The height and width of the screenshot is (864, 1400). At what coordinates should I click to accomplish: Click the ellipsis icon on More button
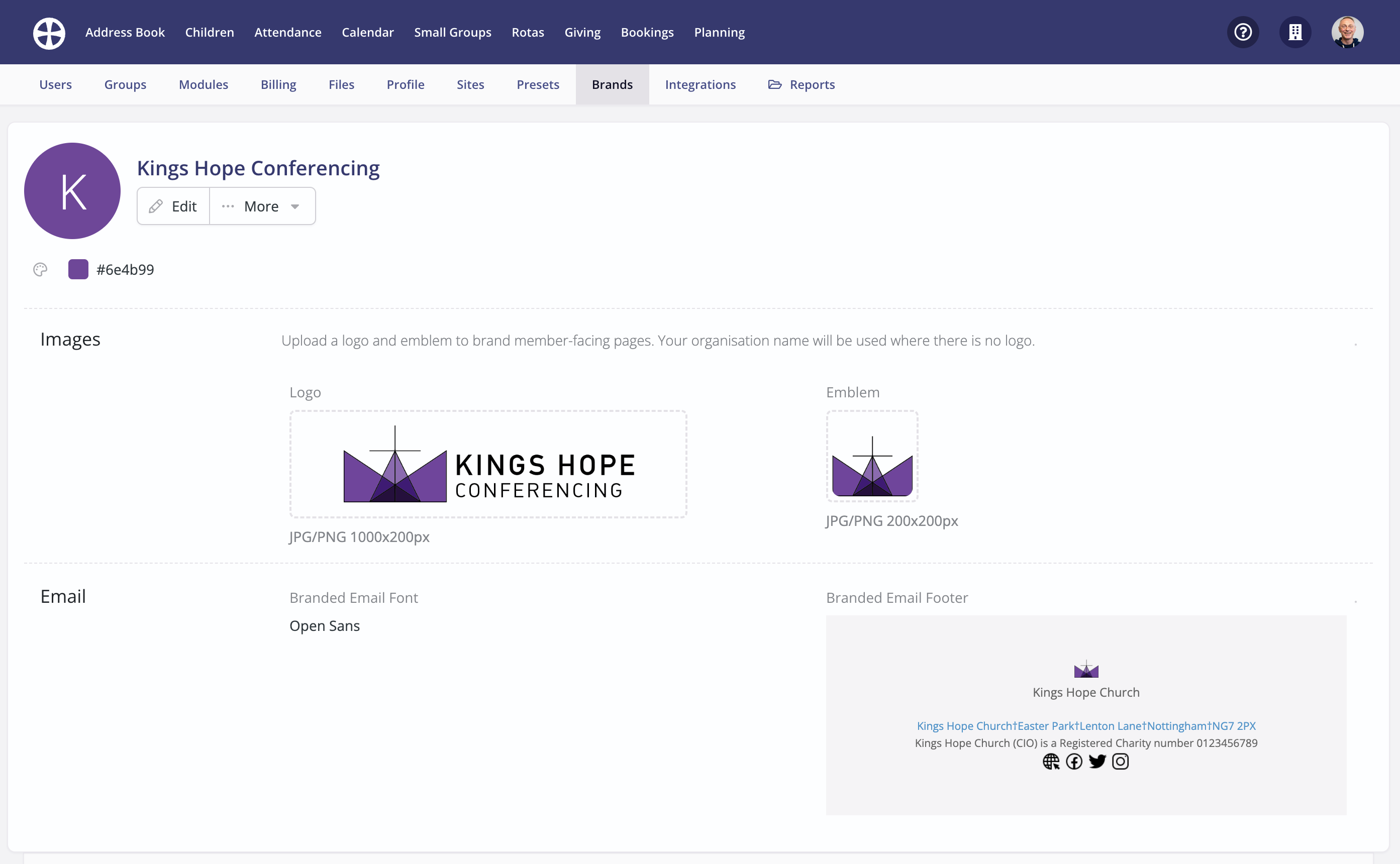click(228, 206)
